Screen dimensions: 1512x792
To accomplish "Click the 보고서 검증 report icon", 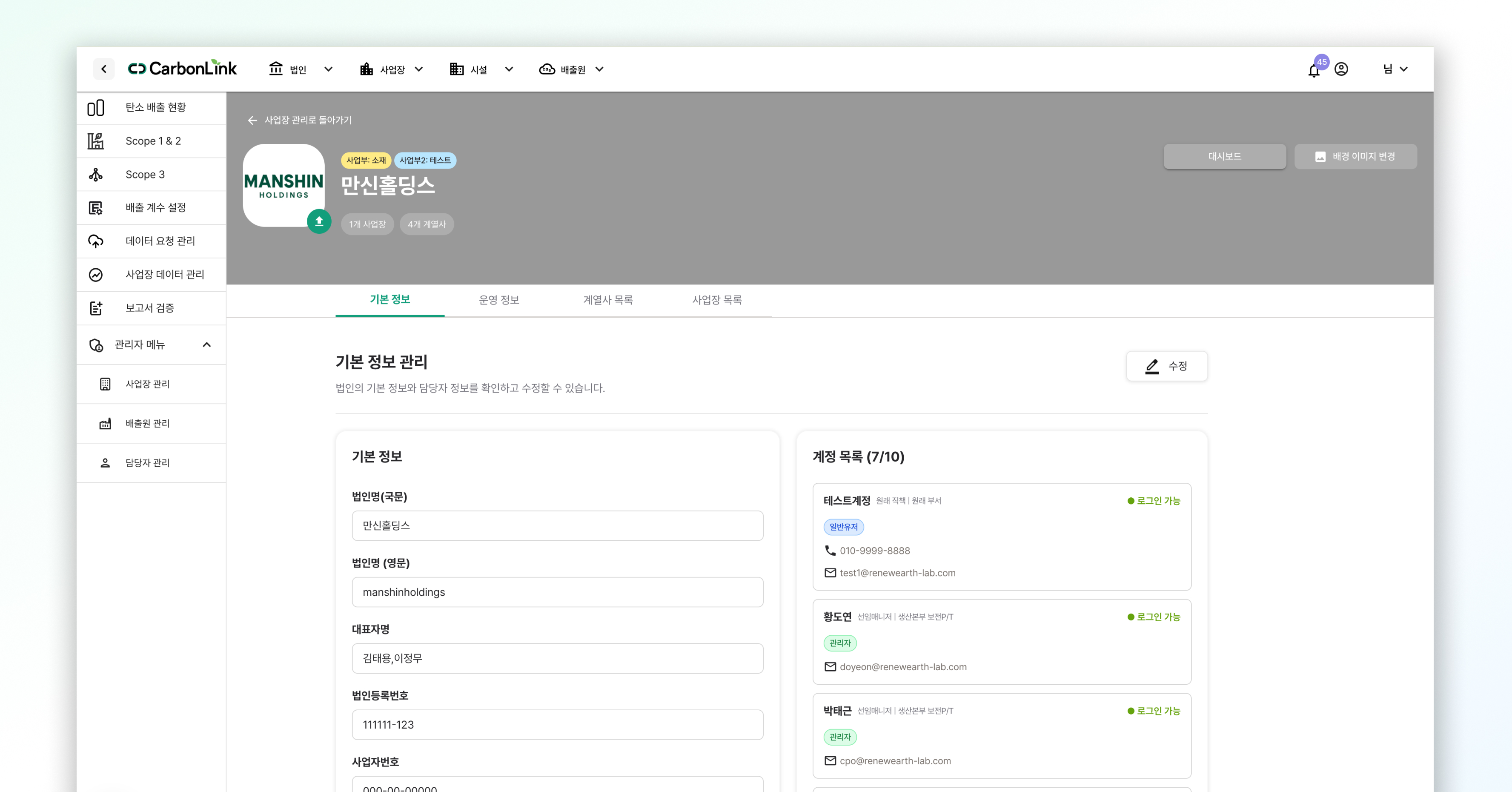I will point(96,308).
